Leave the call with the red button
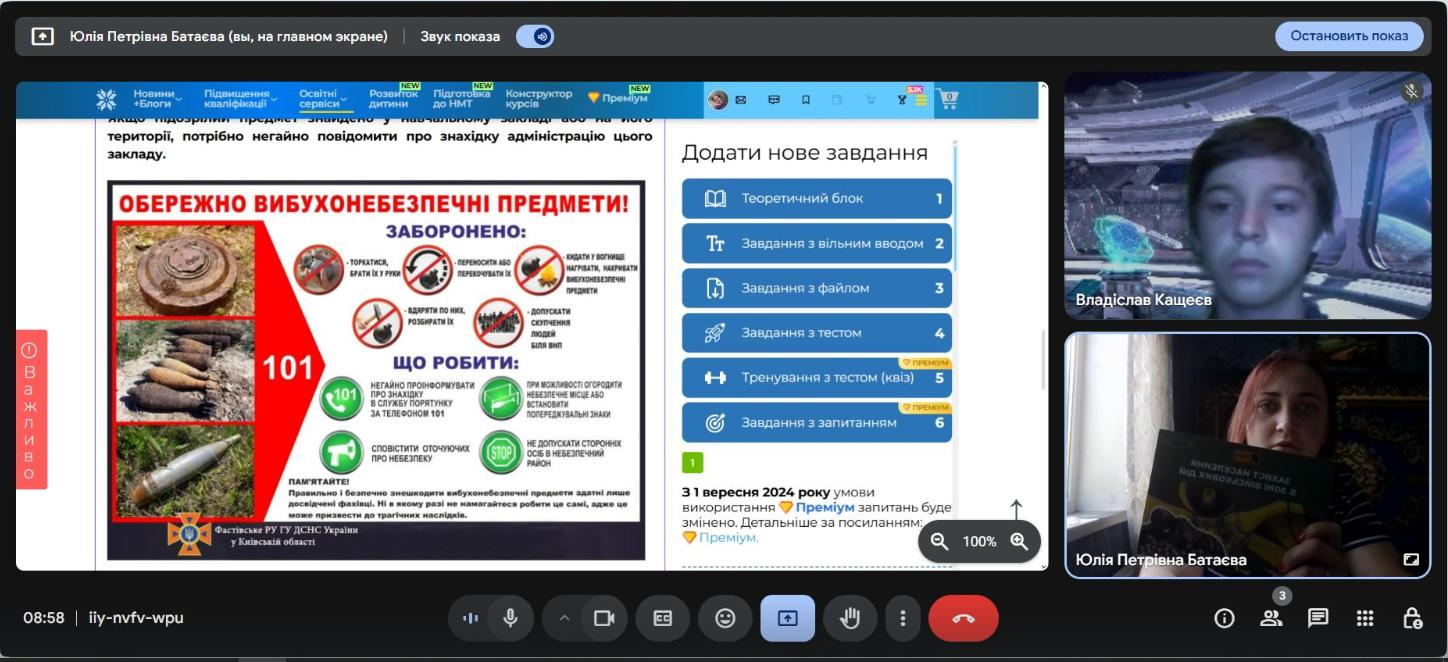This screenshot has height=662, width=1448. [x=963, y=618]
